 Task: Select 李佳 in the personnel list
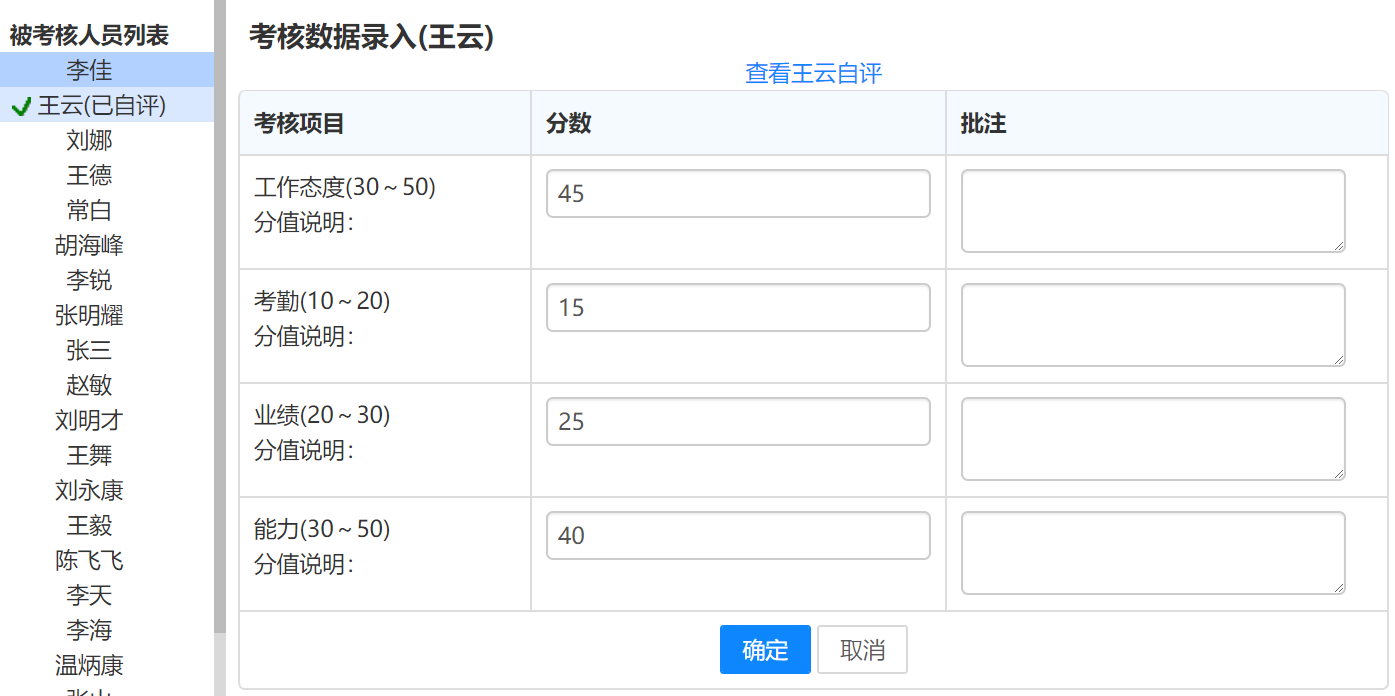[x=89, y=70]
